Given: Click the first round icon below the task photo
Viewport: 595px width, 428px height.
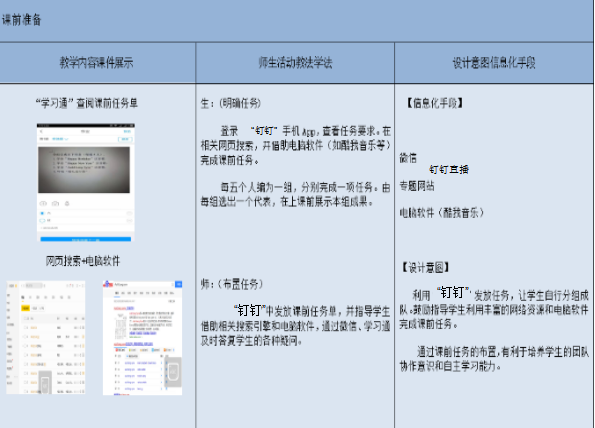Looking at the screenshot, I should coord(43,203).
